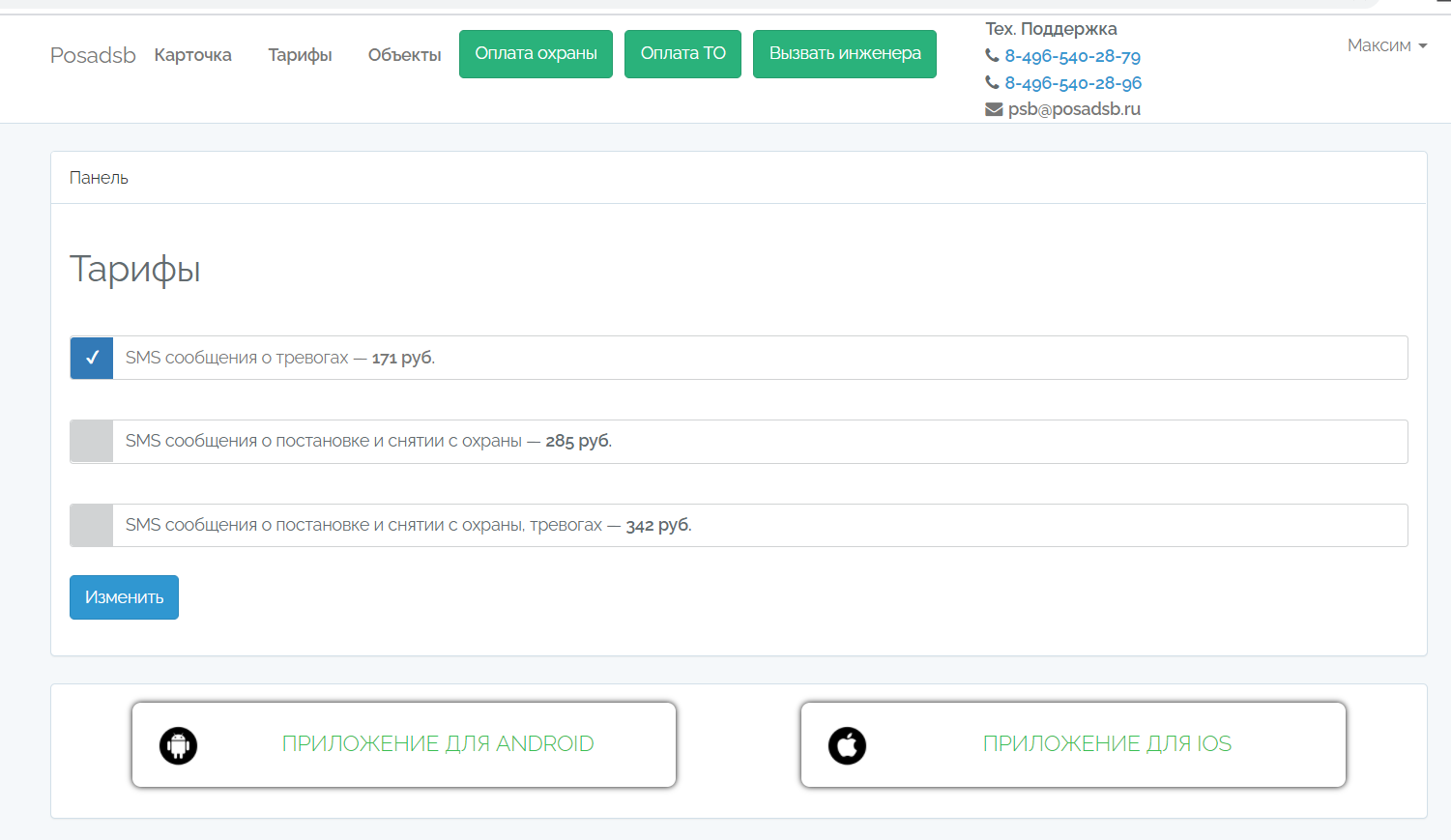Viewport: 1451px width, 840px height.
Task: Click the Вызвать инженера button
Action: [844, 54]
